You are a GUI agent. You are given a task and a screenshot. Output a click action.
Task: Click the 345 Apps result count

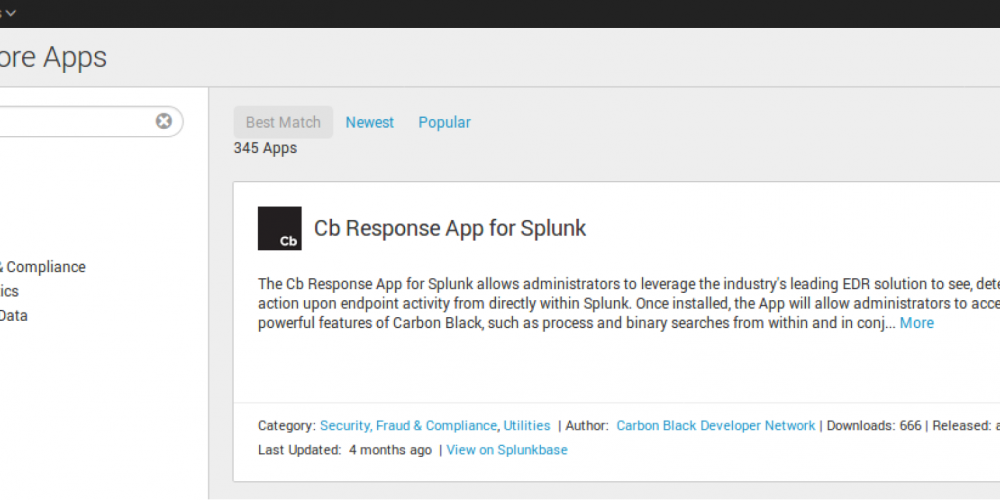click(265, 148)
